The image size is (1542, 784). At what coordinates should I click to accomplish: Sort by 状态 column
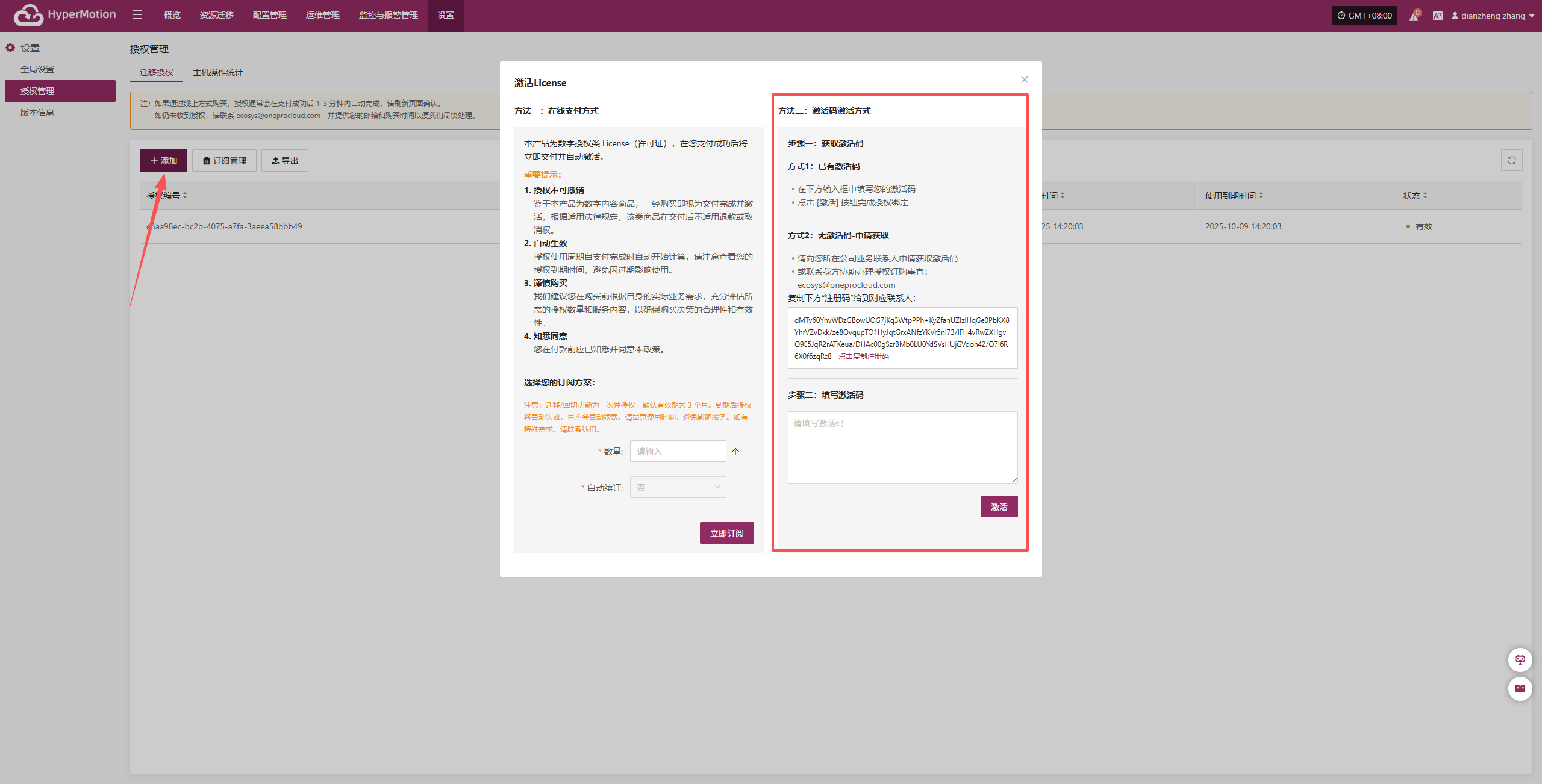(x=1415, y=196)
